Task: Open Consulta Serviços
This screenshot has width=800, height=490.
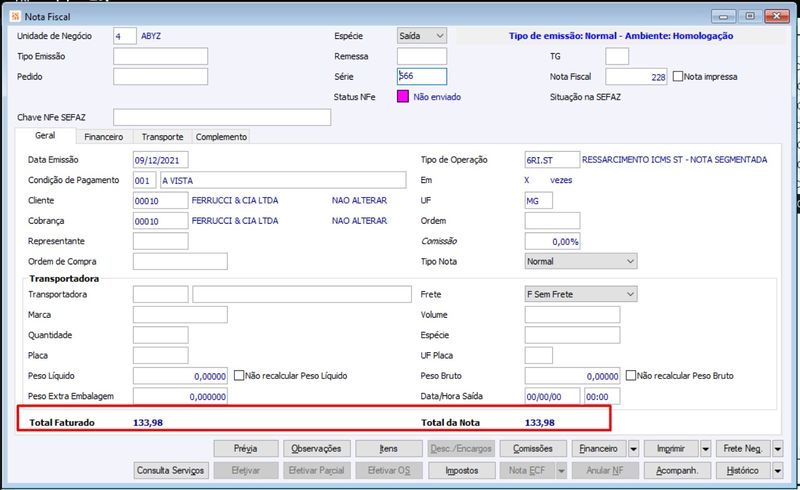Action: tap(170, 470)
